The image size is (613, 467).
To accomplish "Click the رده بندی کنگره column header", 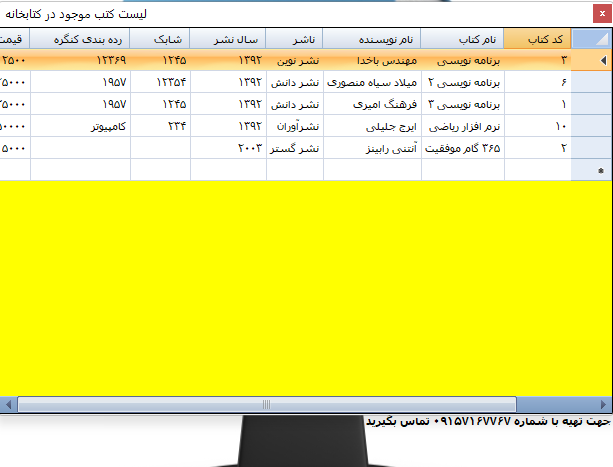I will click(80, 38).
